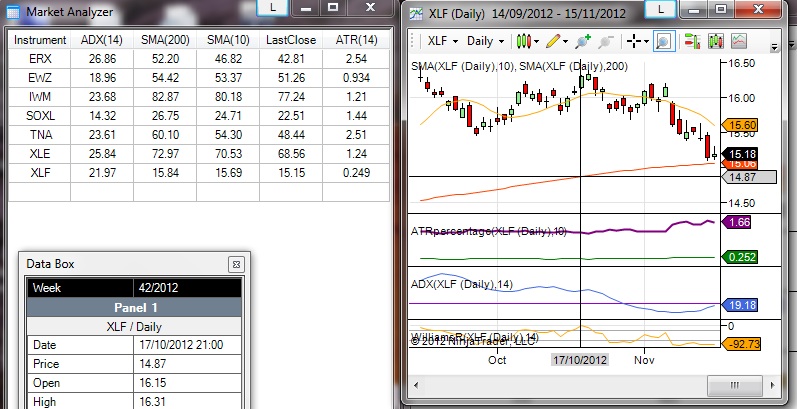
Task: Click the 0.252 green indicator marker
Action: (740, 257)
